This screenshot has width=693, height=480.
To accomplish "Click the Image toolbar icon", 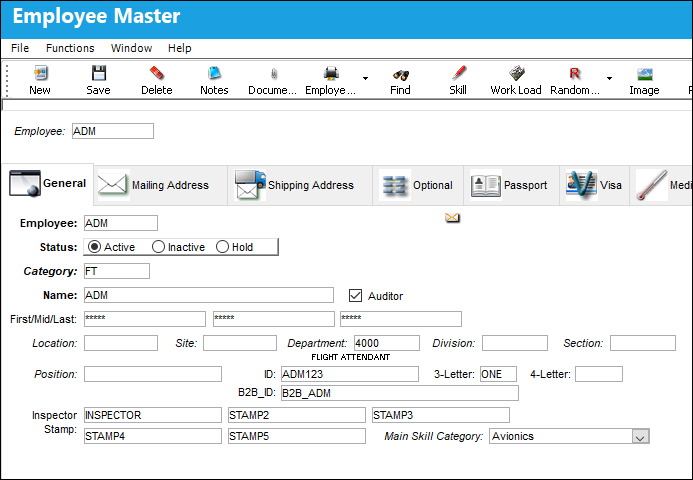I will click(x=644, y=74).
